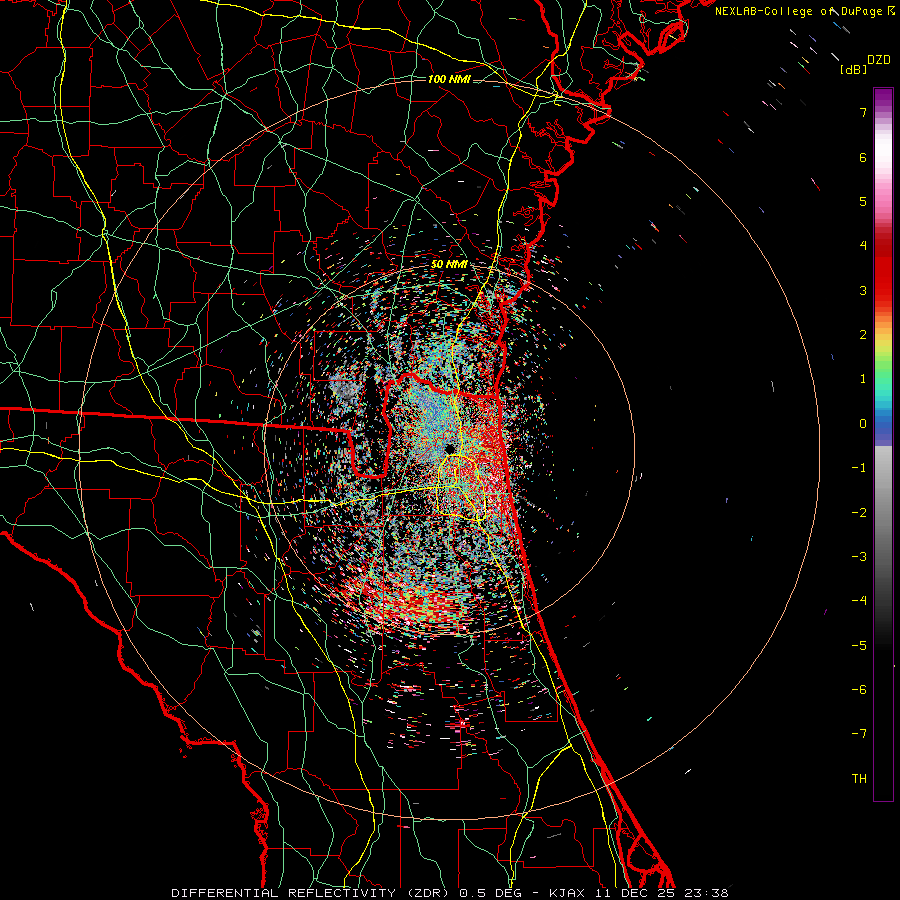
Task: Click the 7 value on the color scale
Action: 863,112
